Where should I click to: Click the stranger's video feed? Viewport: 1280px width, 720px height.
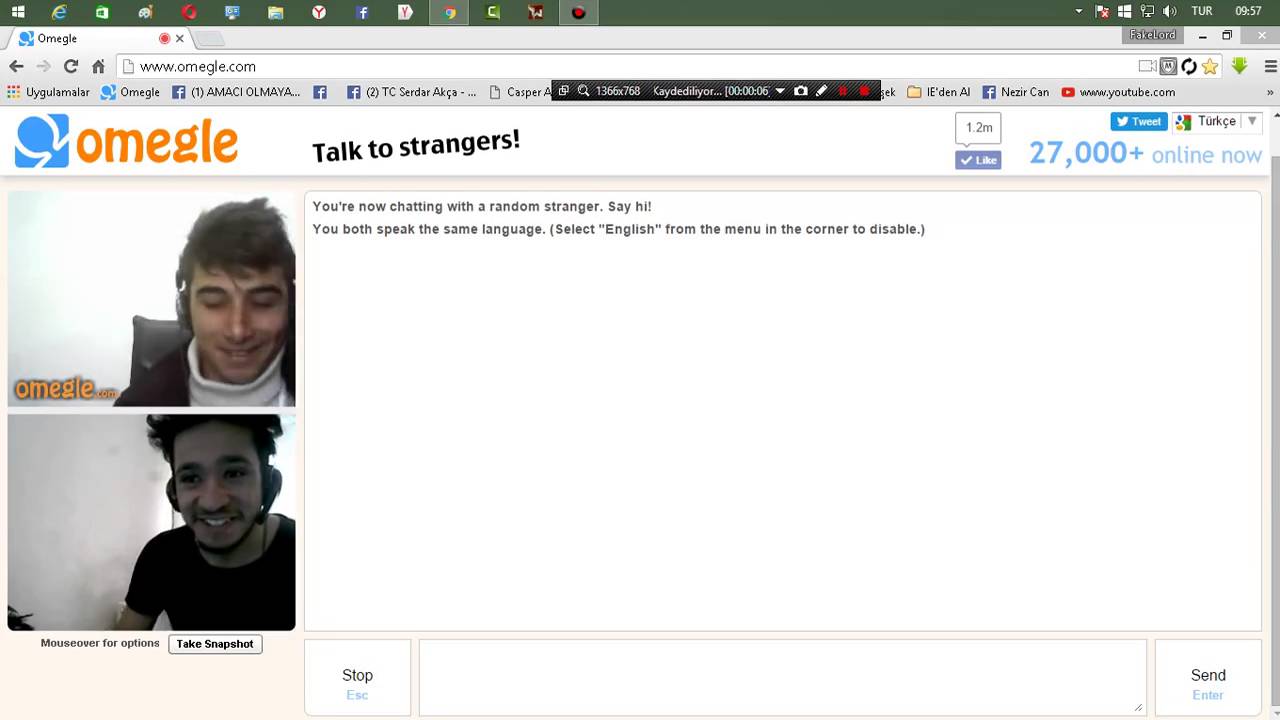click(x=151, y=299)
